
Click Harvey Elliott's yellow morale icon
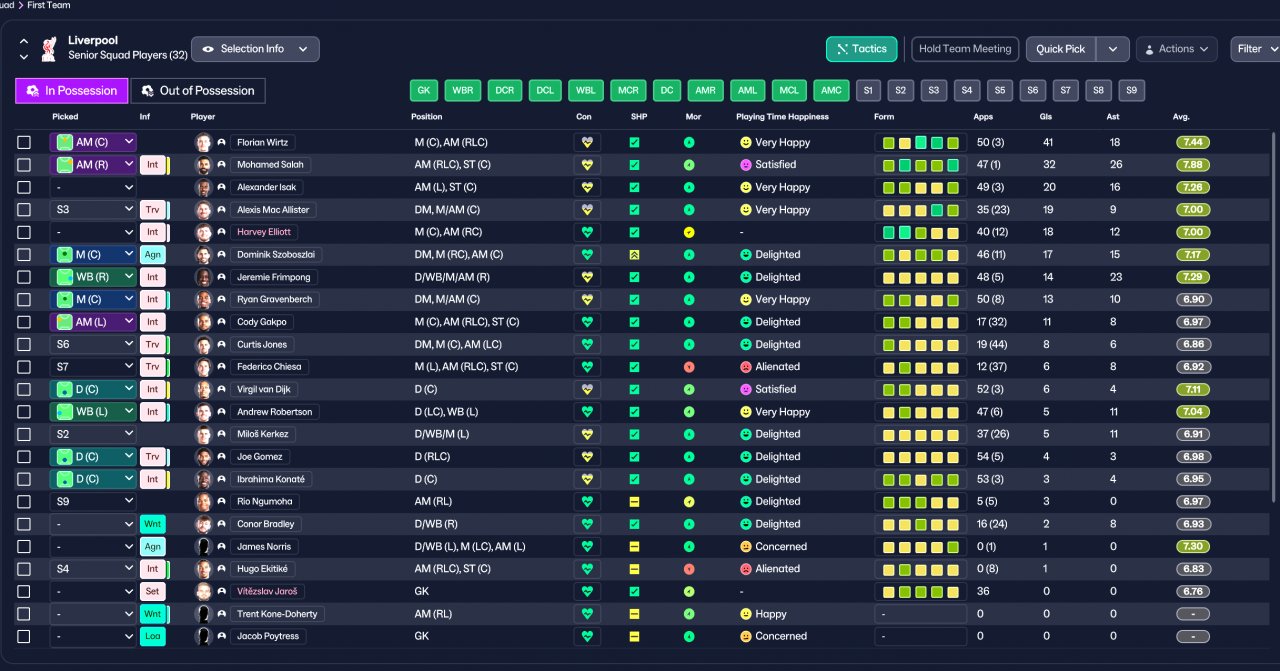click(x=689, y=232)
